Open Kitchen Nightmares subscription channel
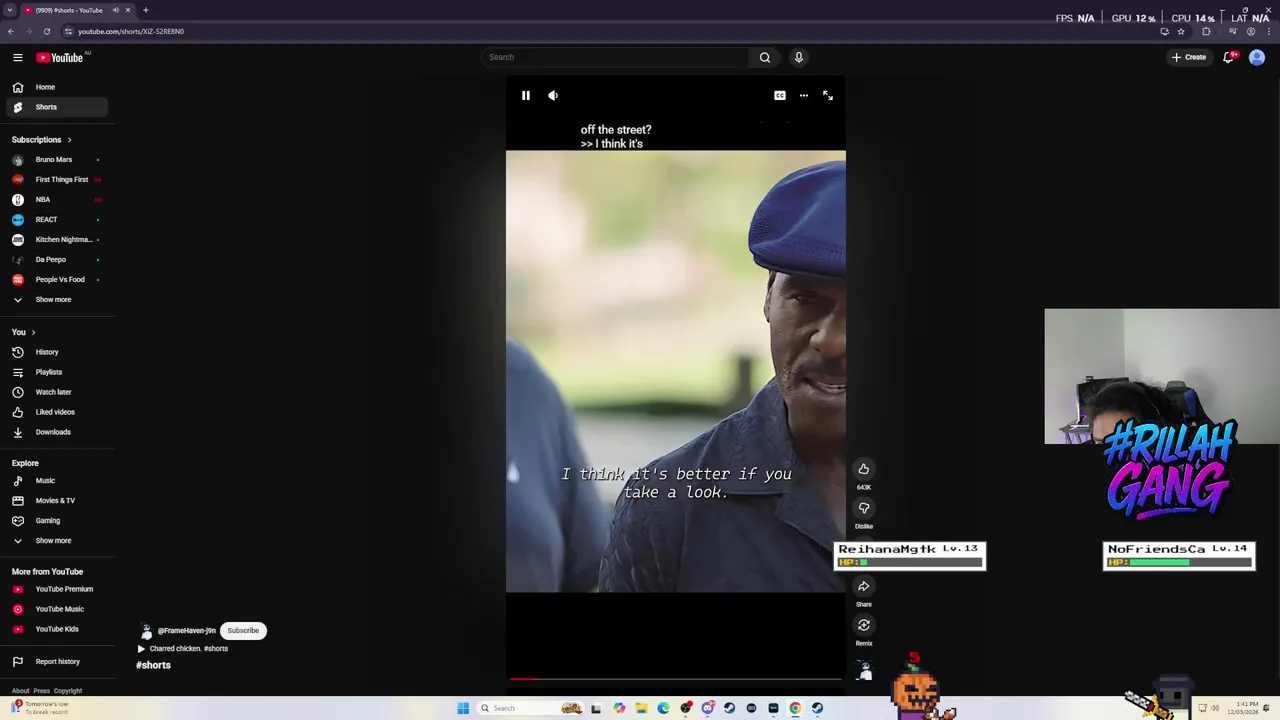This screenshot has width=1280, height=720. (x=58, y=240)
